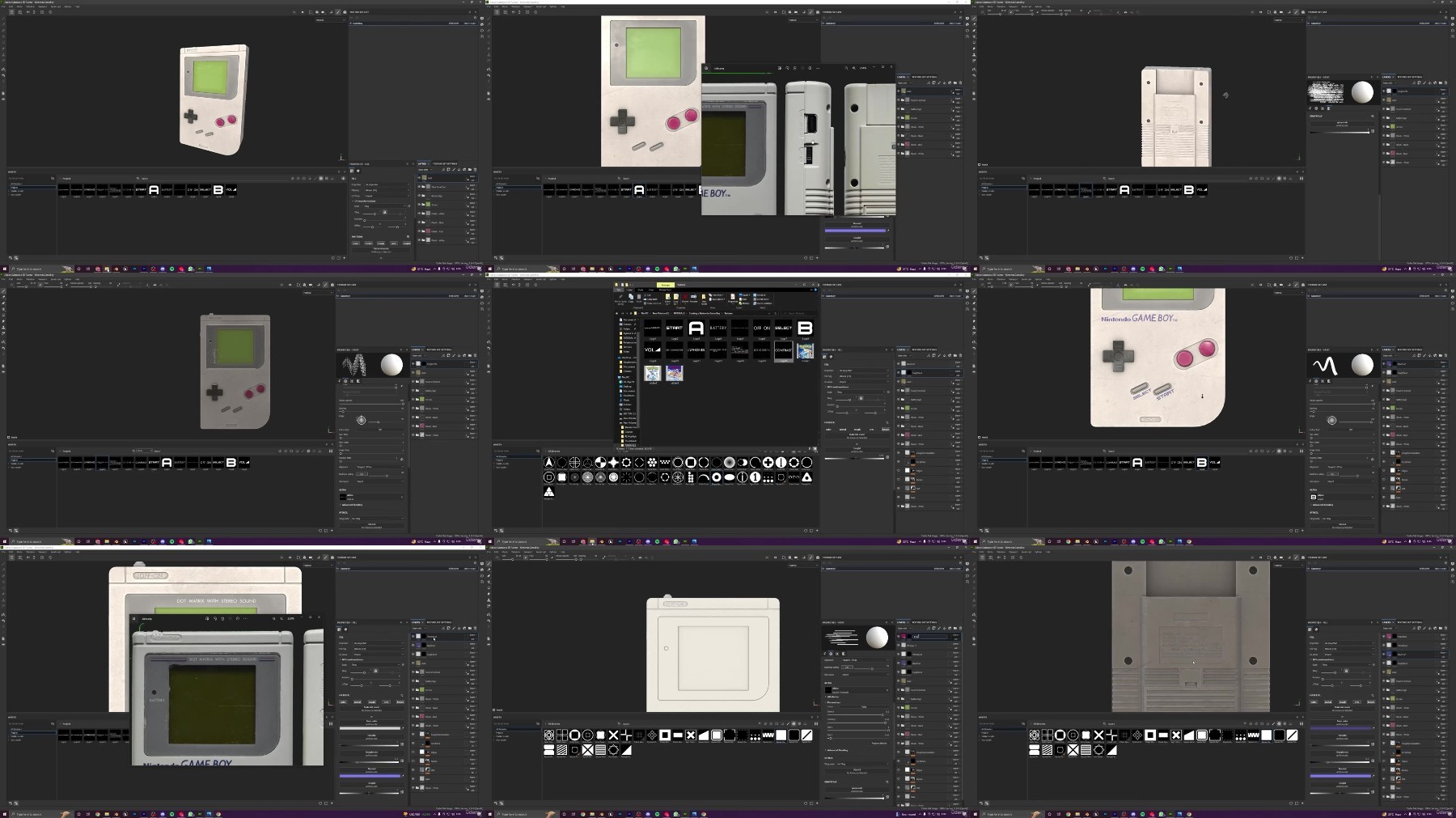
Task: Hide pink layer in File Explorer frame layers
Action: pos(899,435)
